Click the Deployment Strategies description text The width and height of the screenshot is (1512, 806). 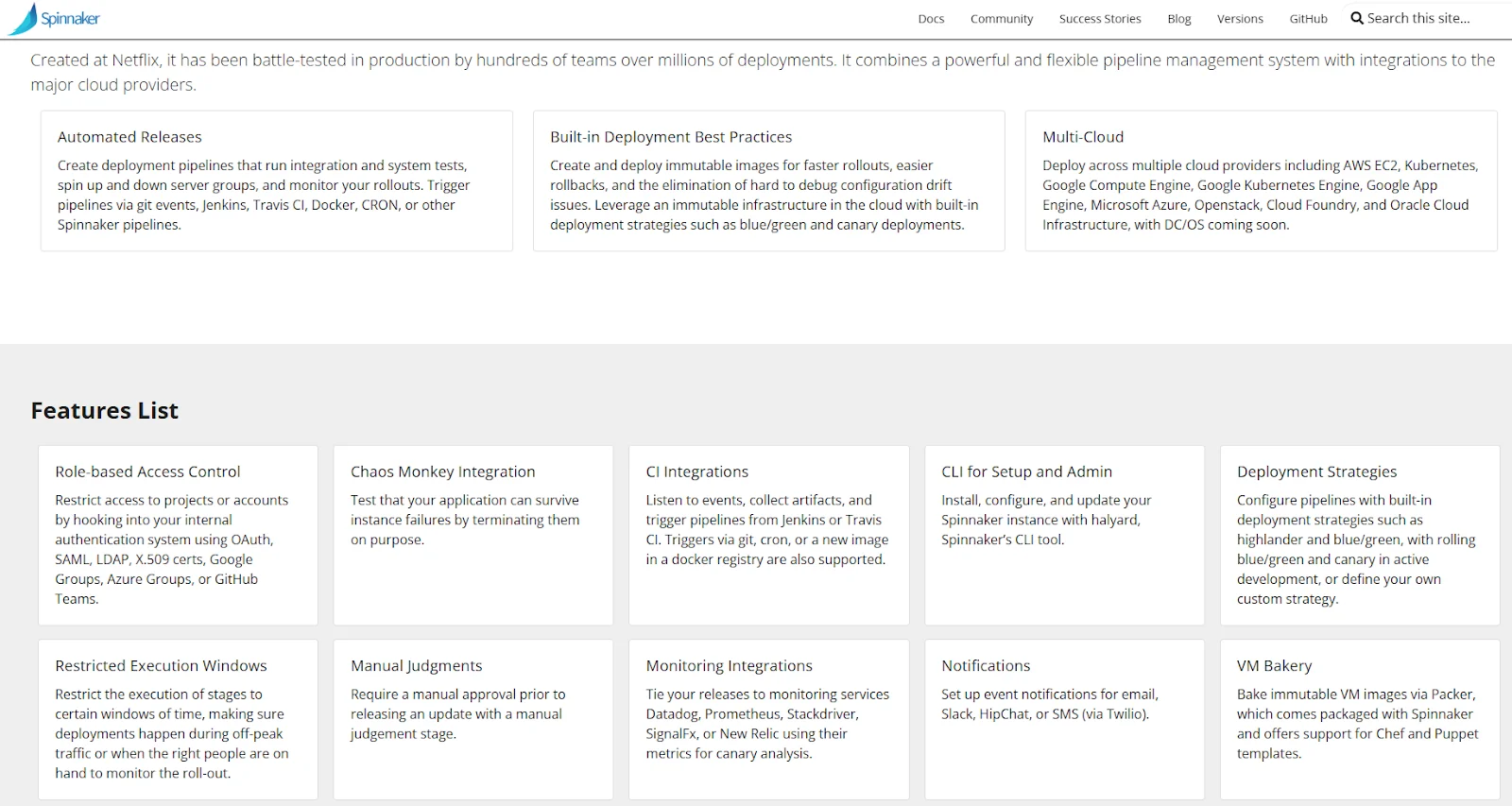tap(1356, 549)
